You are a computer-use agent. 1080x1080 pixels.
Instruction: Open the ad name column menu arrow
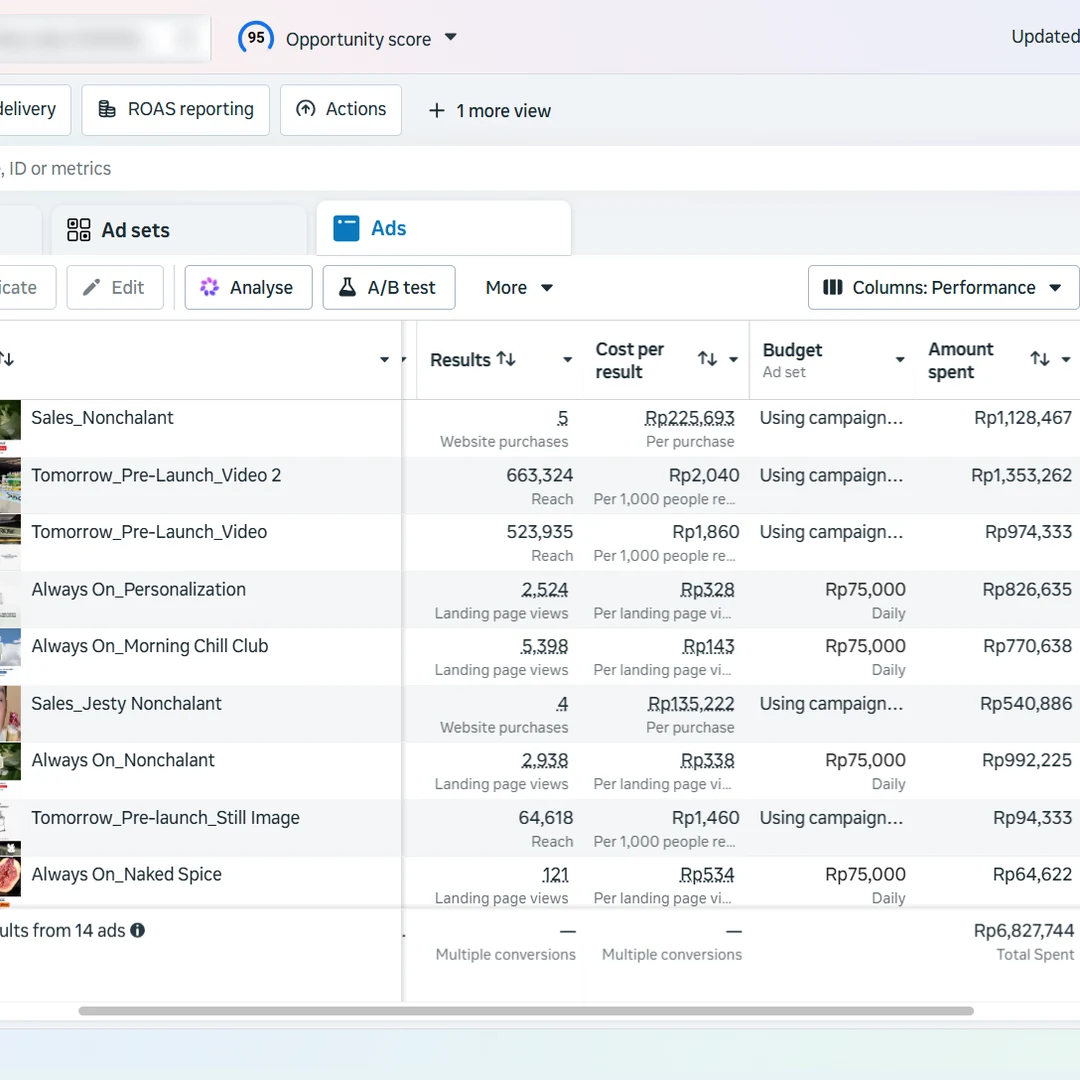384,360
